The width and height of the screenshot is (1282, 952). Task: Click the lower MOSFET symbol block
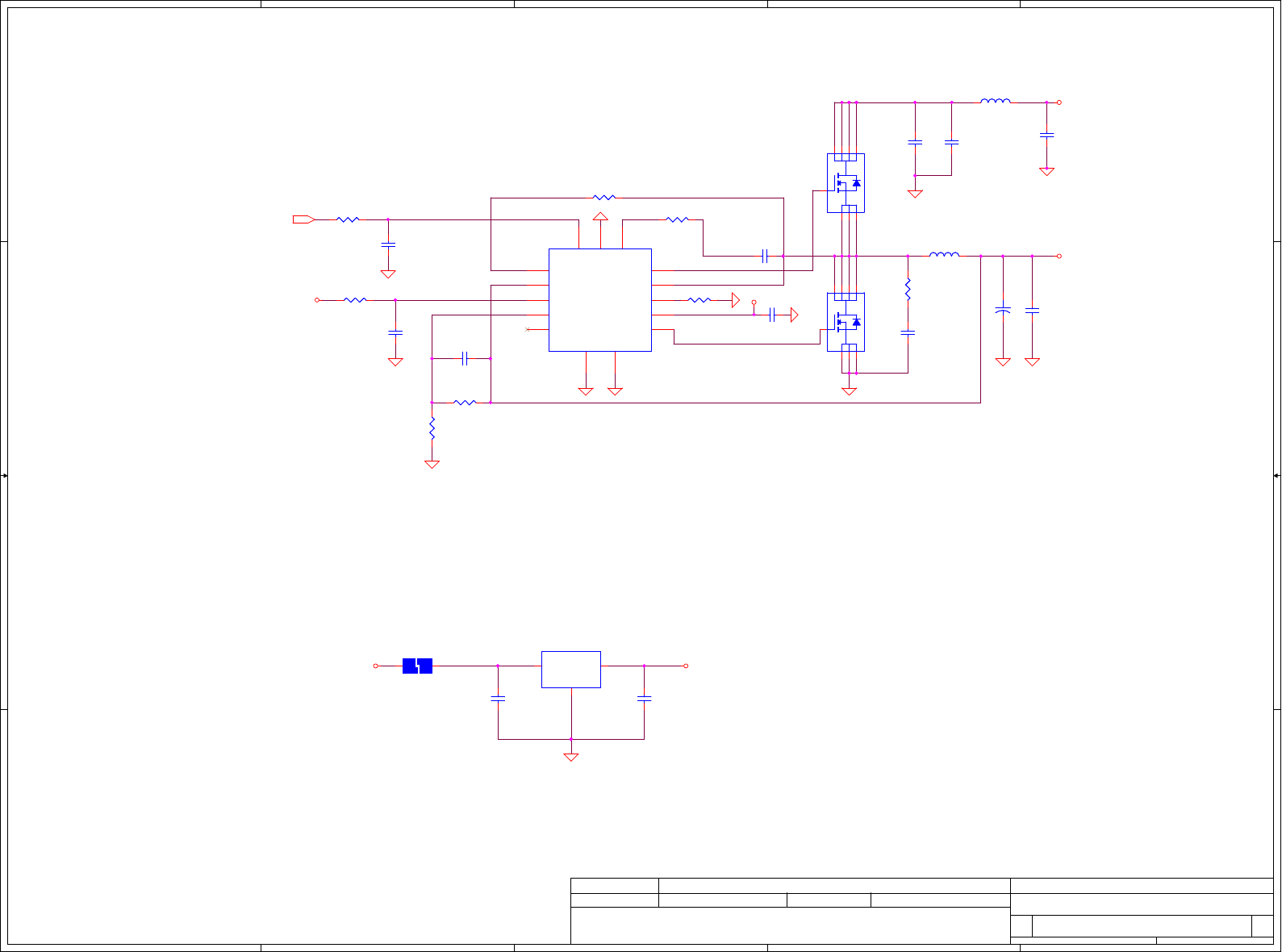[x=846, y=322]
